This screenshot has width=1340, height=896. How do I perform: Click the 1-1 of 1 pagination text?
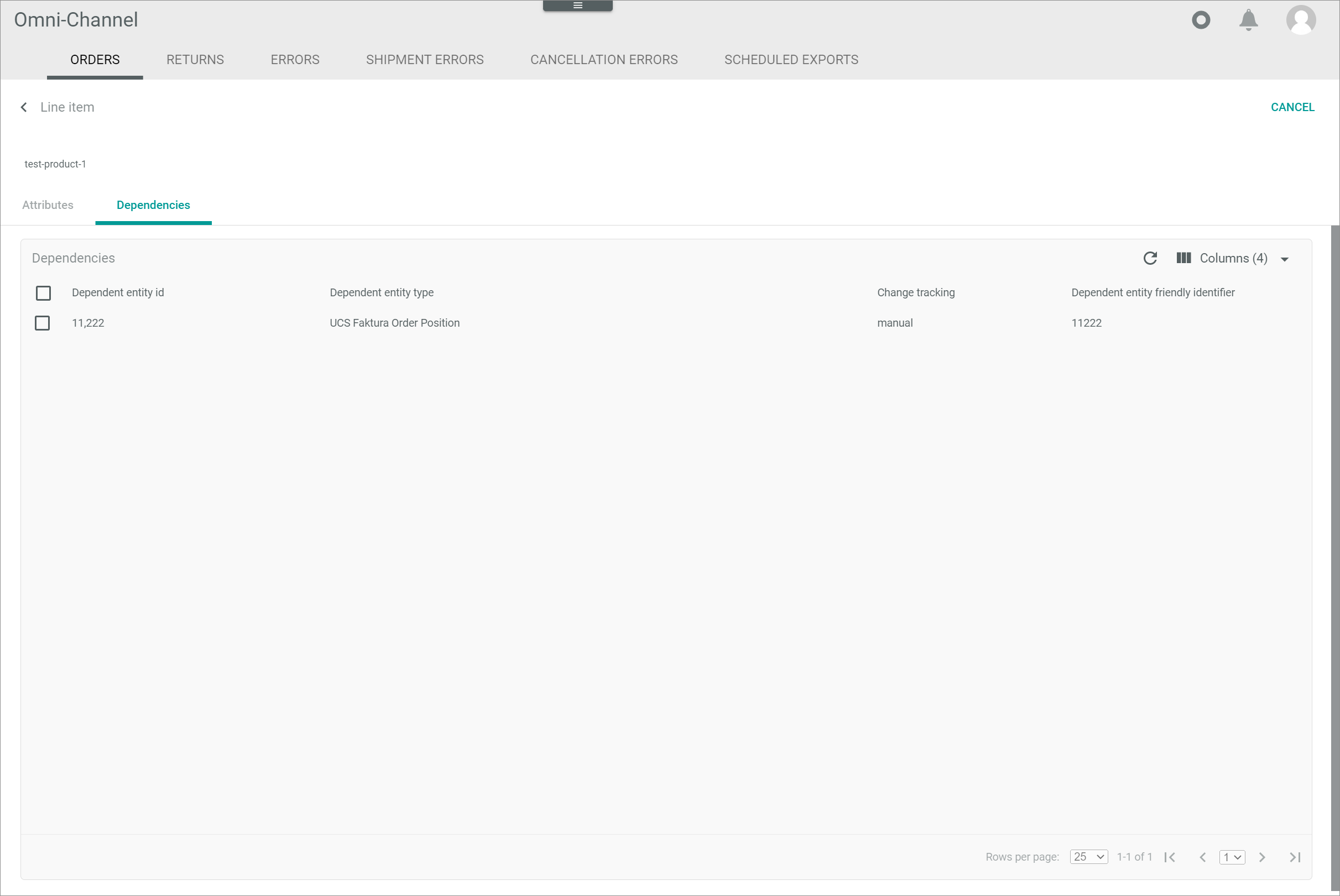[1134, 857]
